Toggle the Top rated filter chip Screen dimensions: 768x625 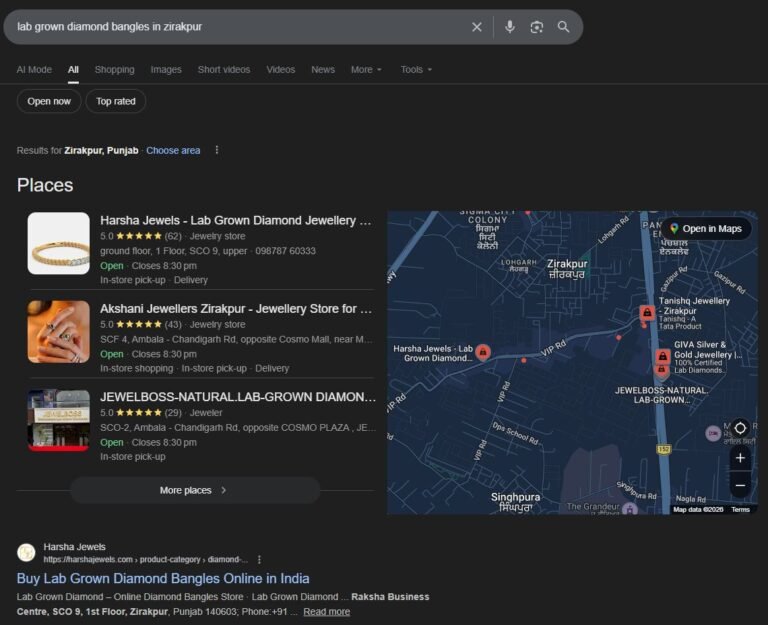point(116,101)
